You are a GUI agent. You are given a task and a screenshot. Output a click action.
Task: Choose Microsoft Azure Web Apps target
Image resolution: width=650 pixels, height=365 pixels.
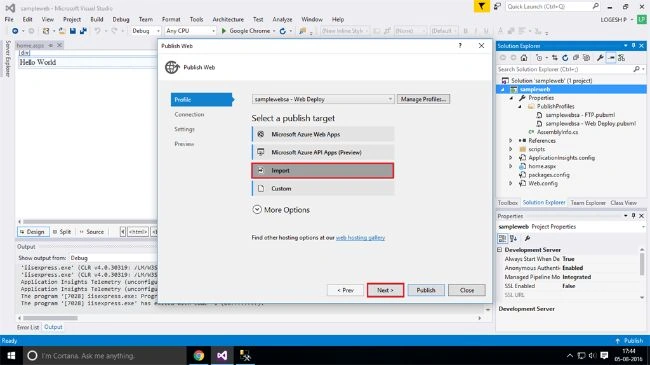pos(323,134)
